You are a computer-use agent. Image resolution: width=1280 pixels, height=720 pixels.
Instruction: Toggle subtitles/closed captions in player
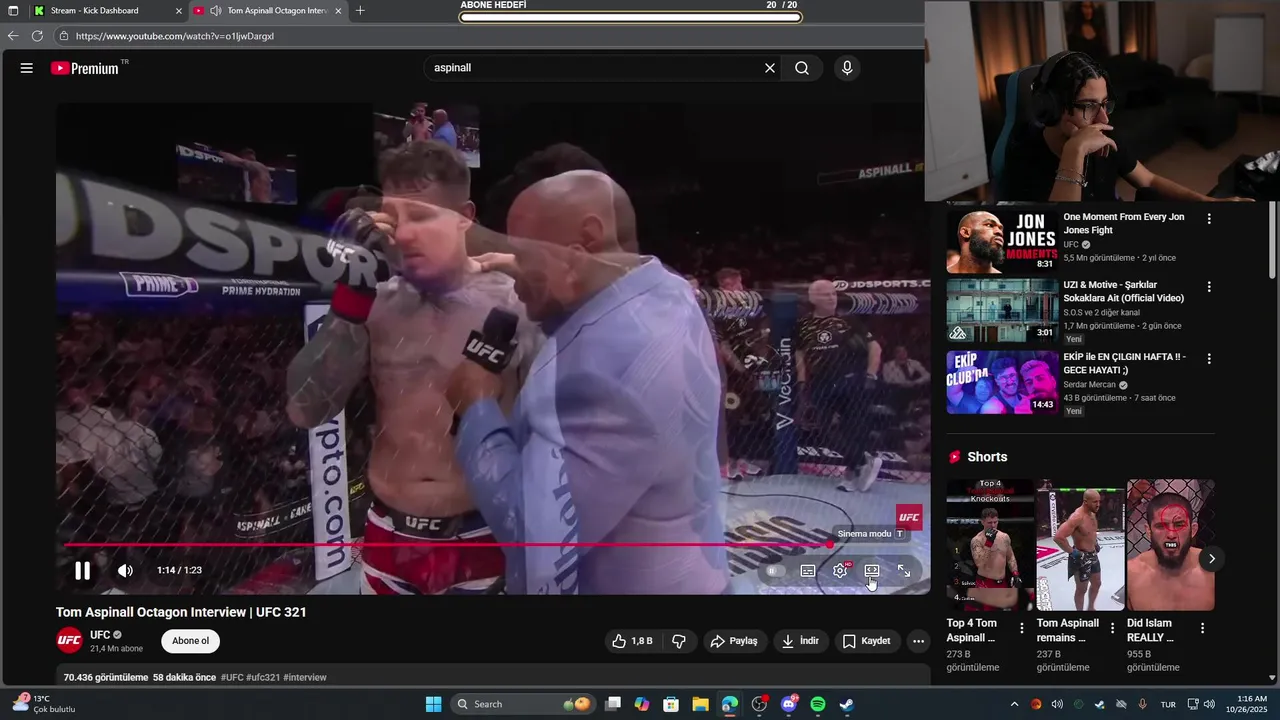pyautogui.click(x=808, y=571)
